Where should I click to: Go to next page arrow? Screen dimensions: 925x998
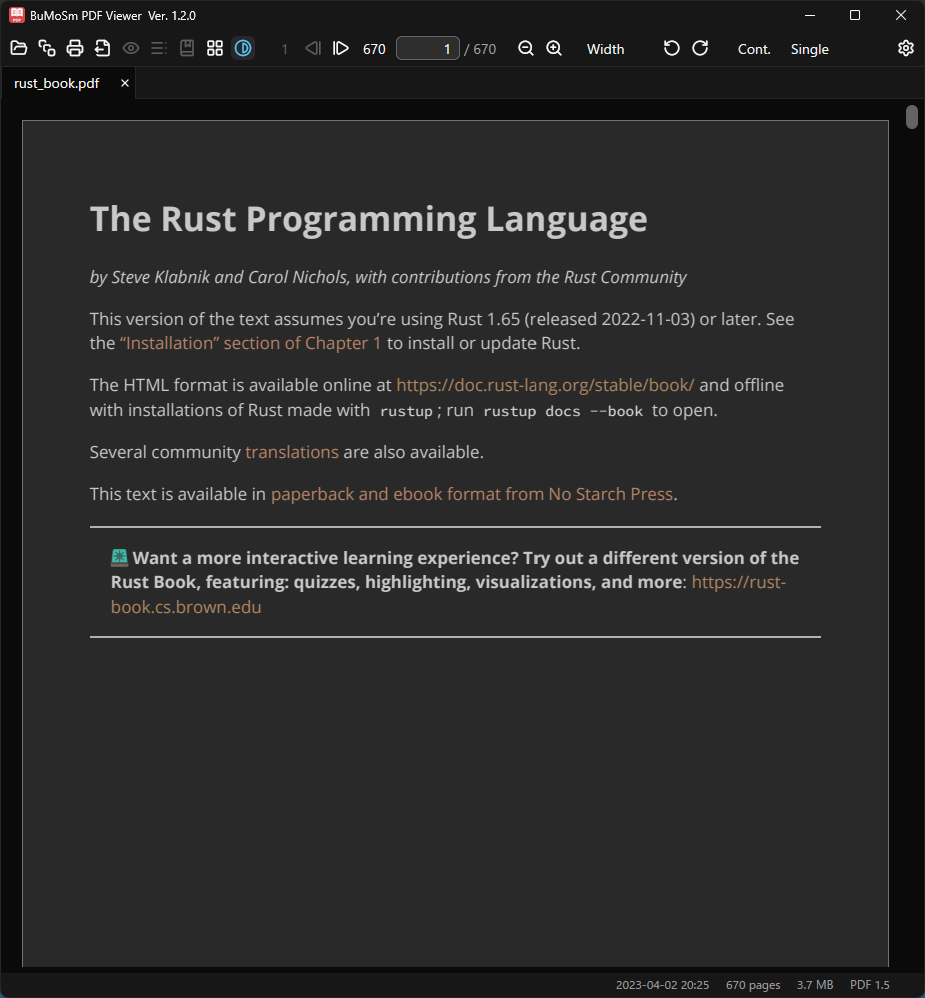341,48
